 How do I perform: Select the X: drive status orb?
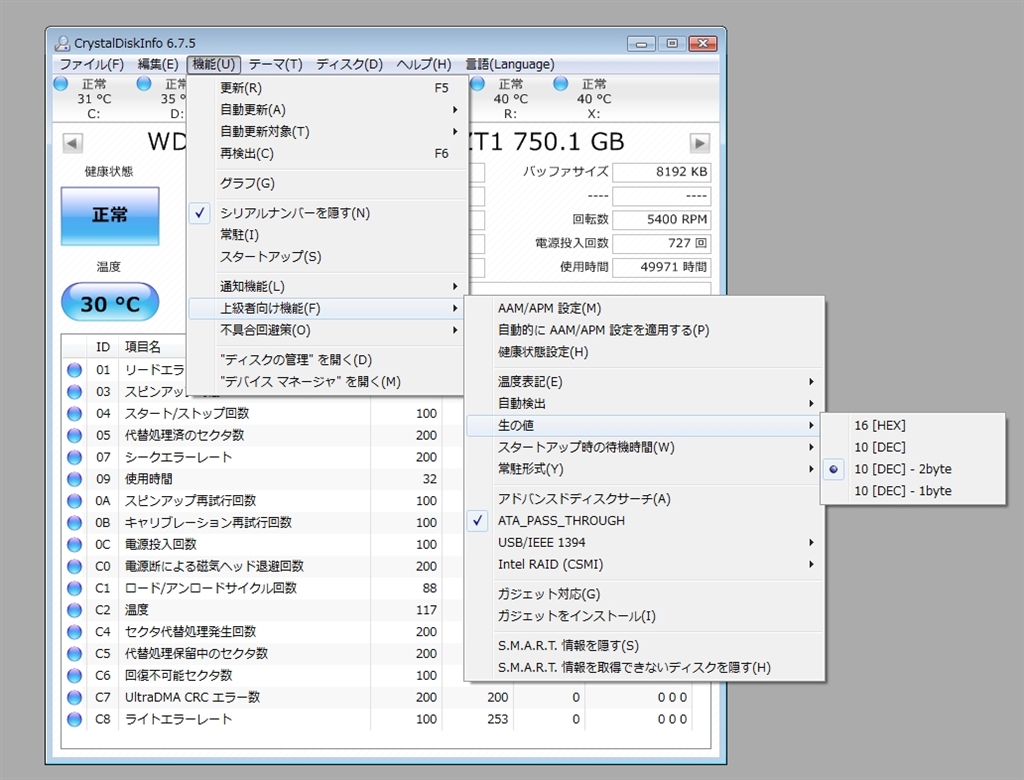(x=560, y=84)
